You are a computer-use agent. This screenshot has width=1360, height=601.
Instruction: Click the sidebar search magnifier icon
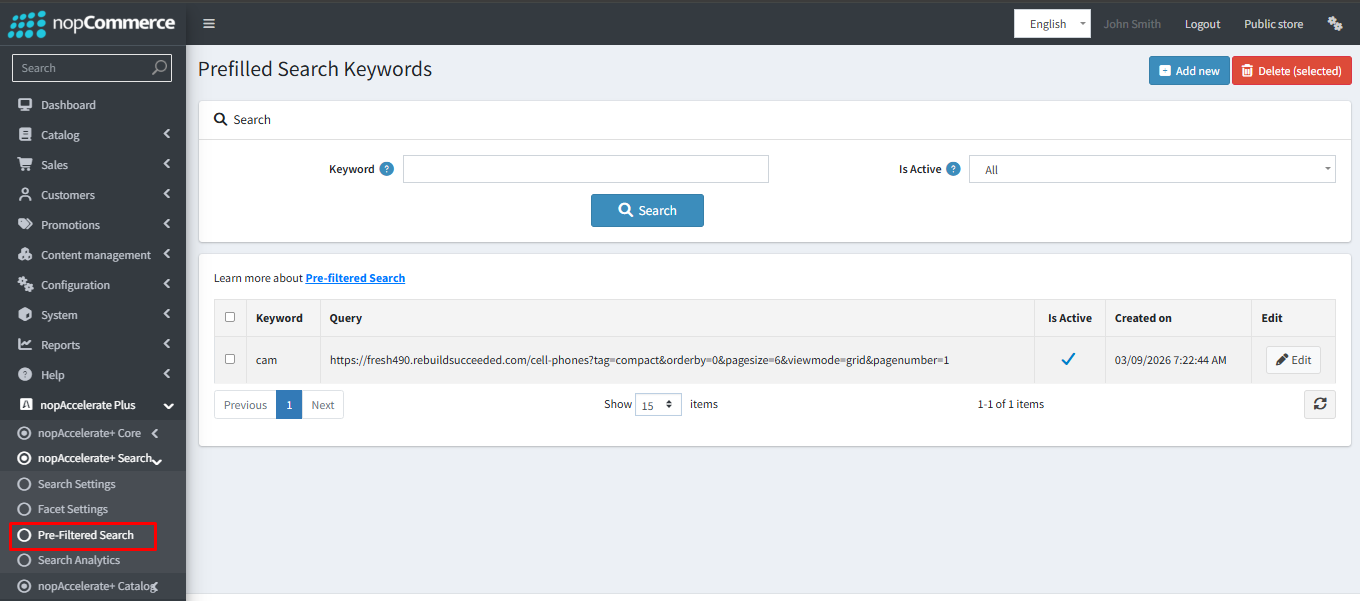click(159, 68)
